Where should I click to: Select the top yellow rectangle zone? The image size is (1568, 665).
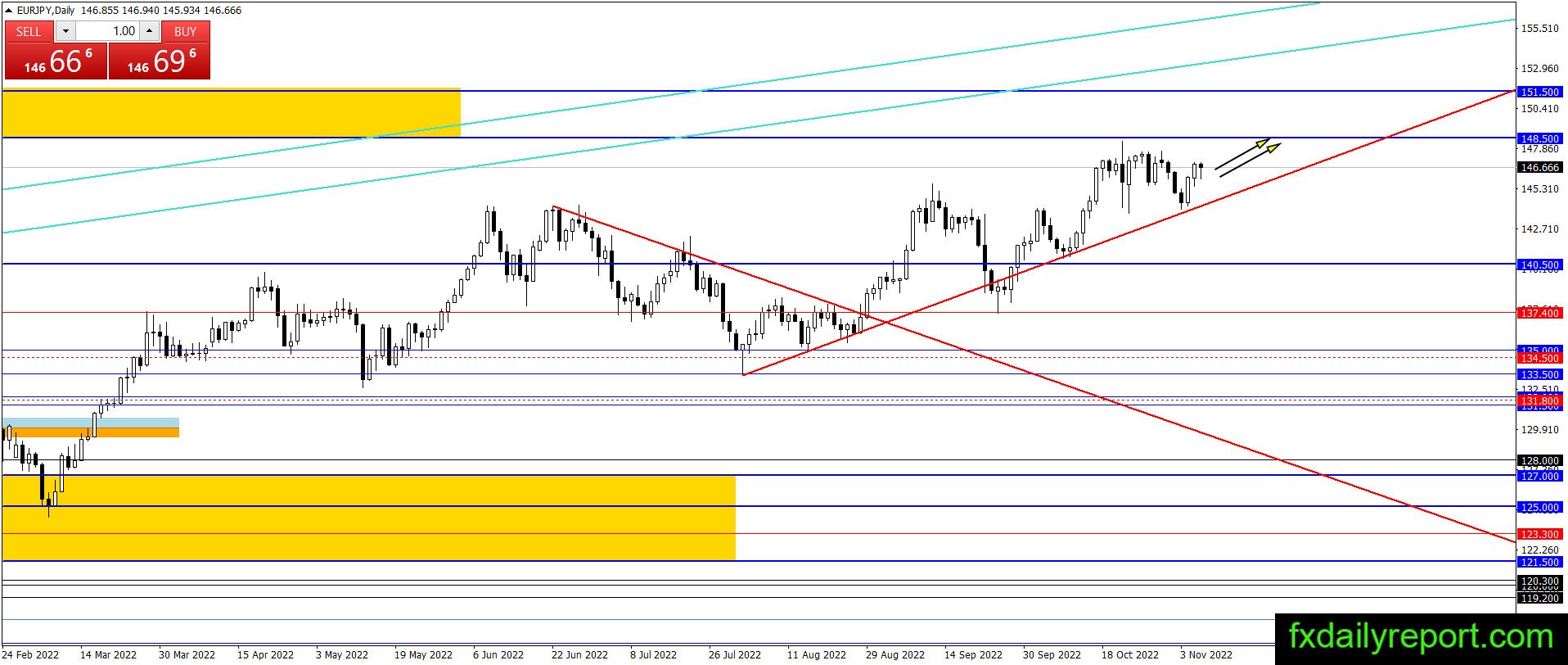[232, 112]
